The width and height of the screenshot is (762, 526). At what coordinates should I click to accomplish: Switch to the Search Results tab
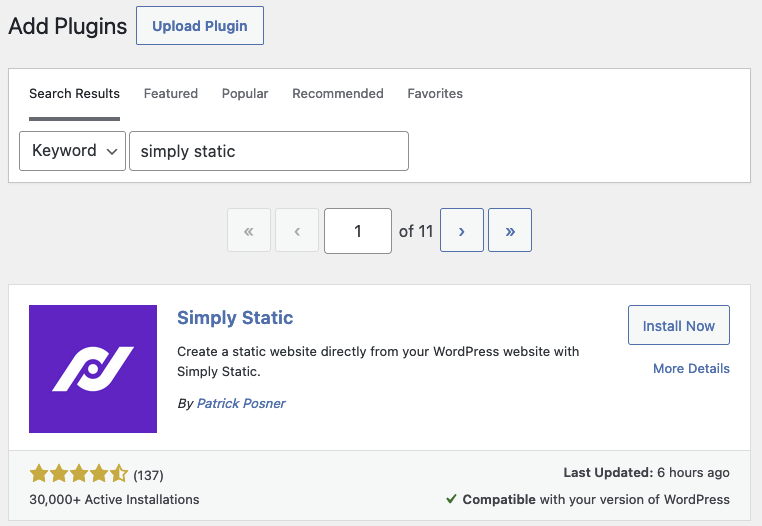(74, 94)
